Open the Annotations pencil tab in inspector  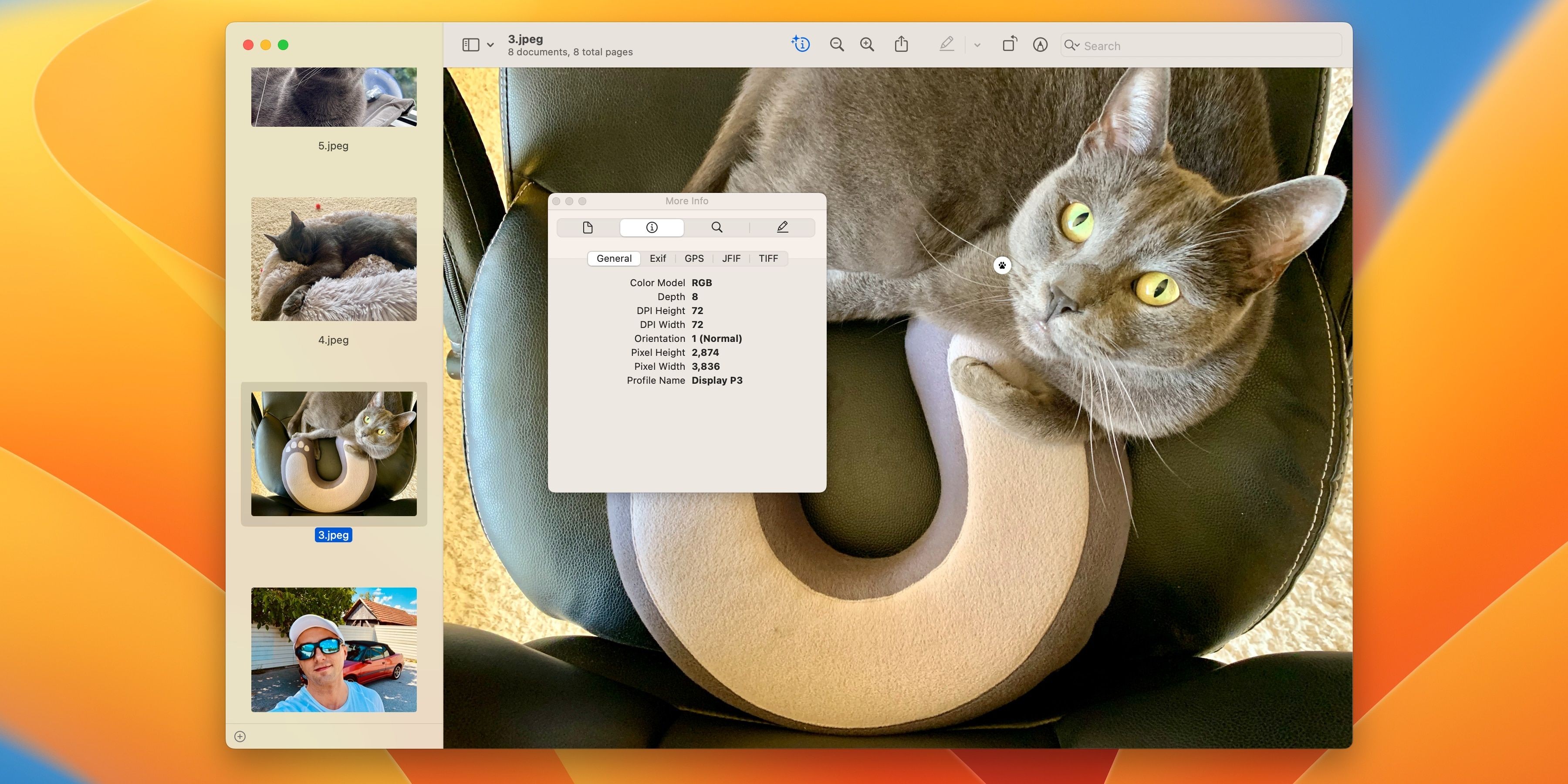click(x=783, y=228)
